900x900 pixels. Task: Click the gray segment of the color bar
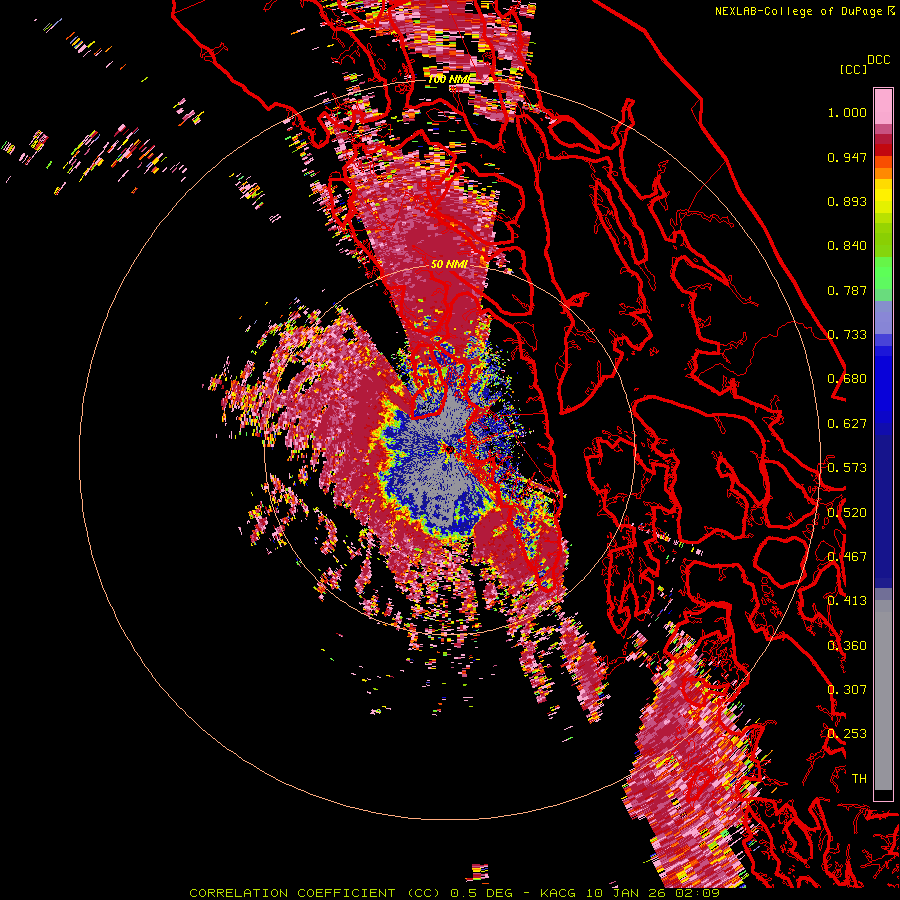[883, 695]
